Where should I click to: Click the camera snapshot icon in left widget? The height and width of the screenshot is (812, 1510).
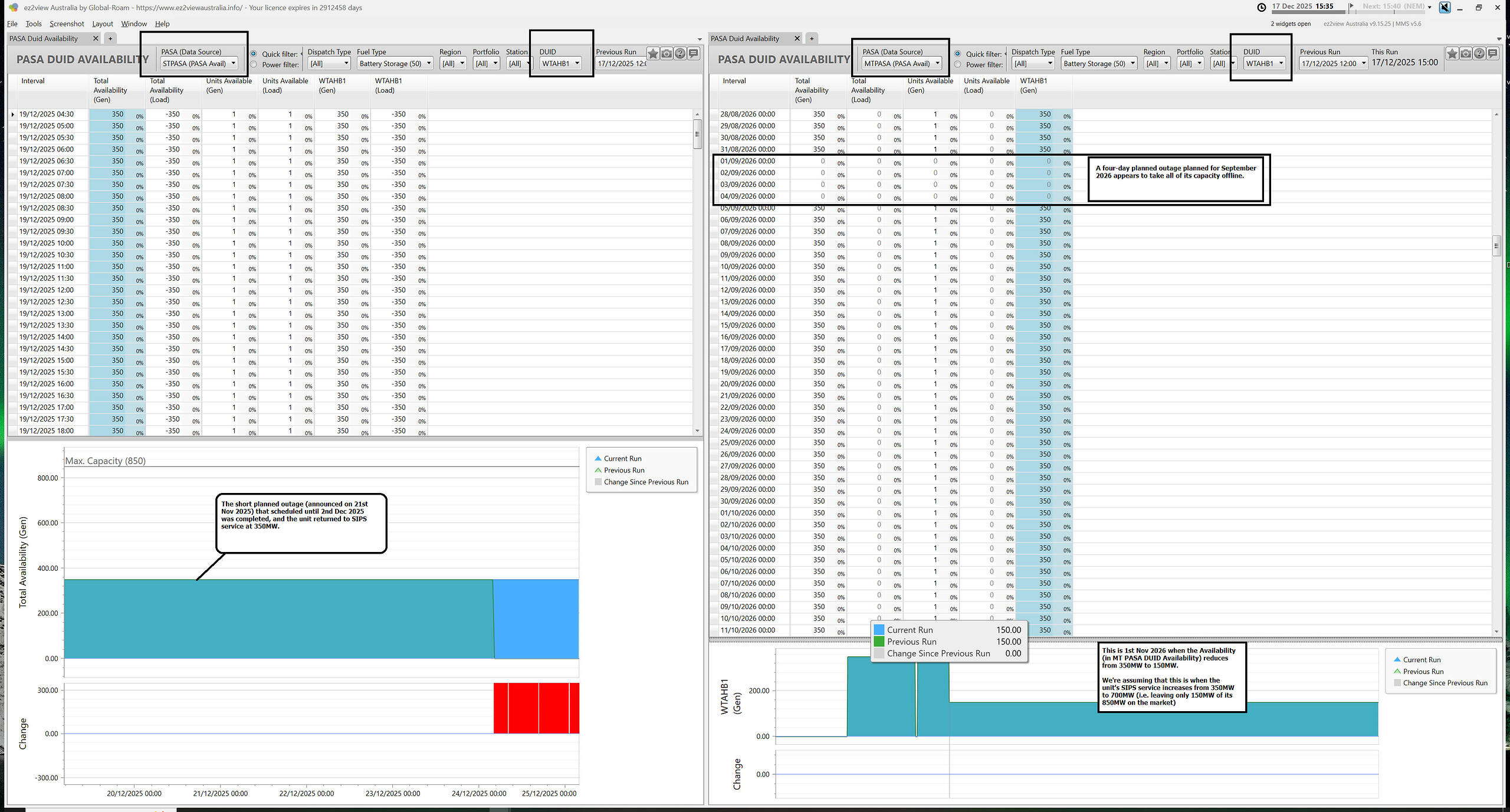(x=667, y=54)
